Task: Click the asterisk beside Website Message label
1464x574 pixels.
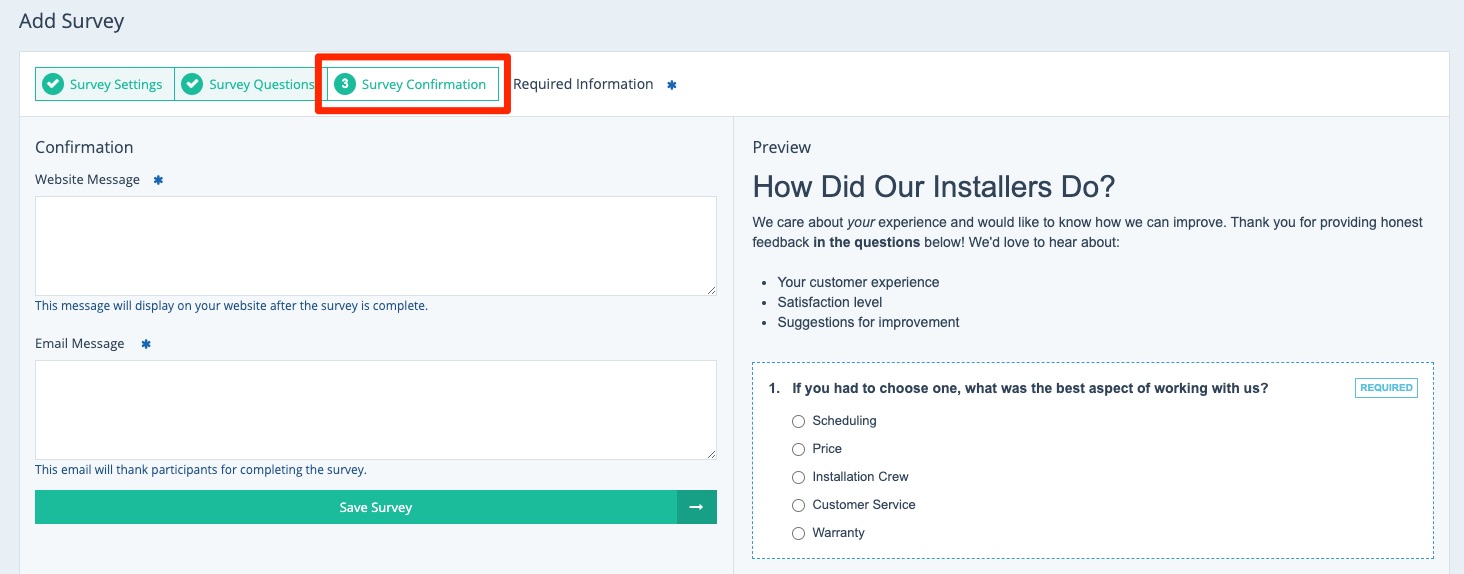Action: pyautogui.click(x=158, y=180)
